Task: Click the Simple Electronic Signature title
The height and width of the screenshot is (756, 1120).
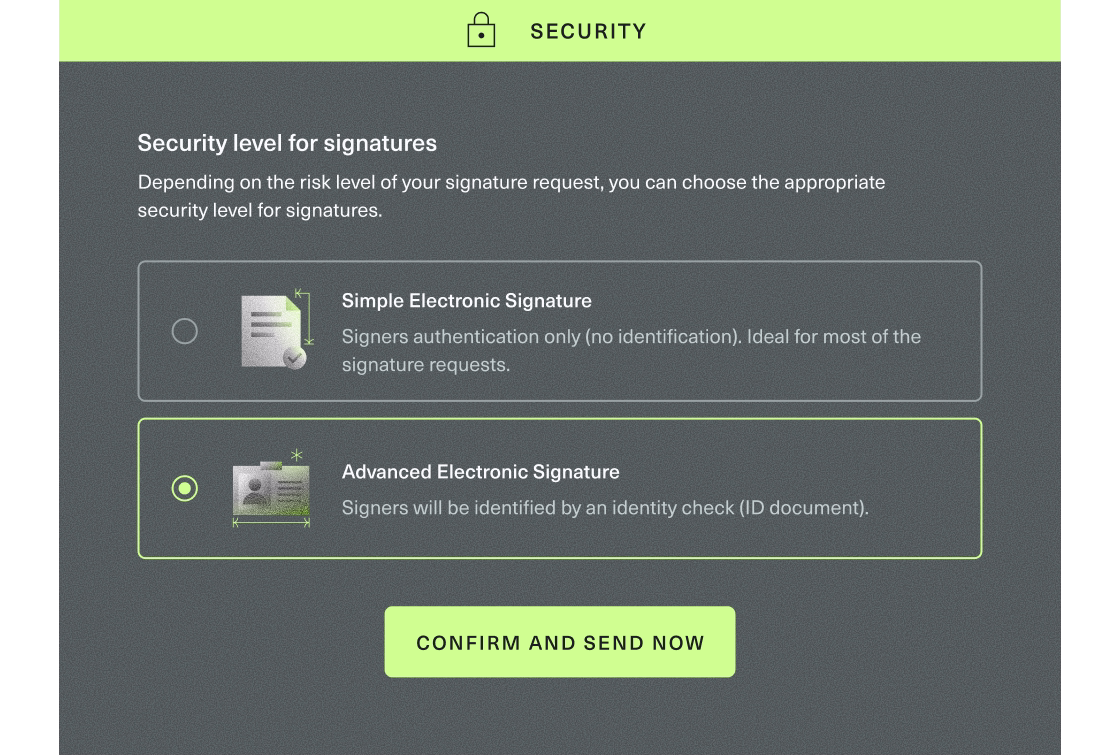Action: click(x=467, y=301)
